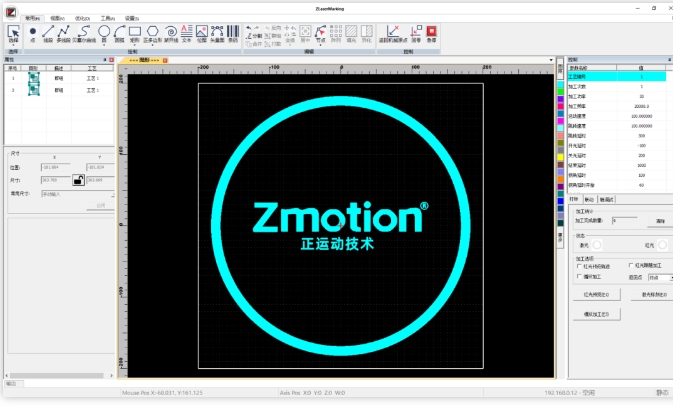
Task: Open the 常用尺寸 common size dropdown
Action: 78,194
